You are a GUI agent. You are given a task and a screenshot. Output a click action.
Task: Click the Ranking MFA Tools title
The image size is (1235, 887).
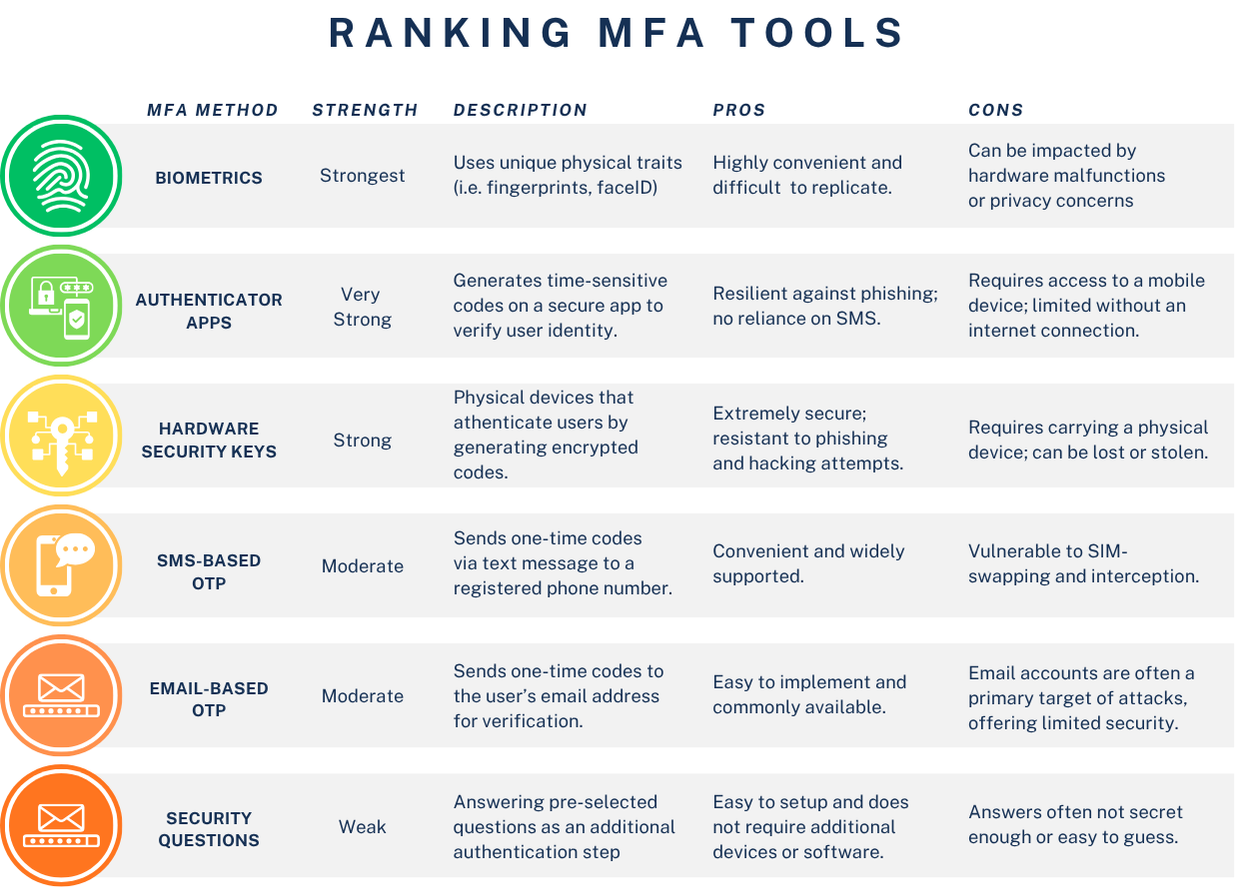(617, 33)
